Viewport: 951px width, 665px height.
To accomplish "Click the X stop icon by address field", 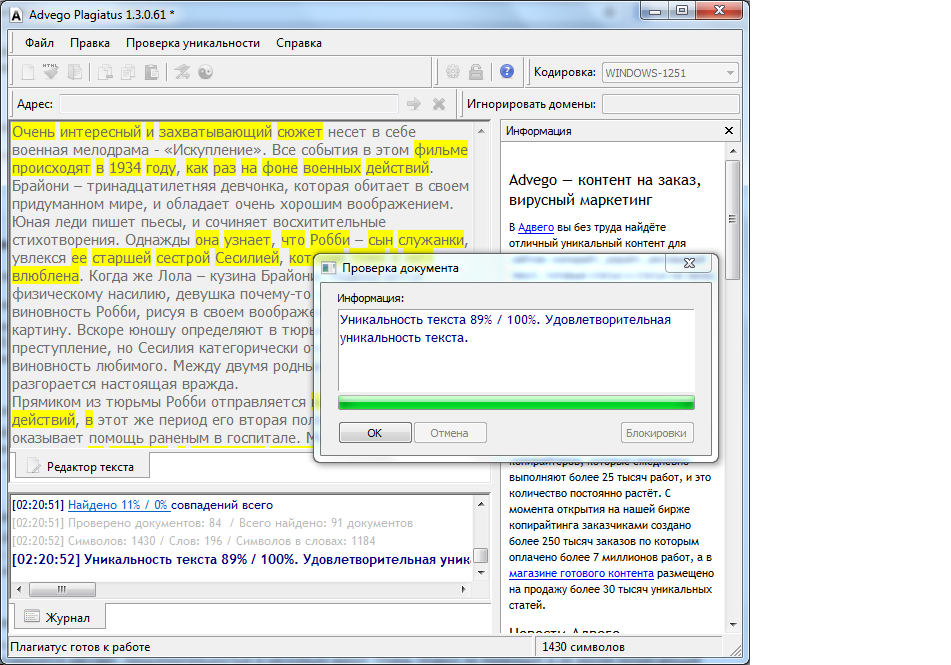I will [439, 104].
